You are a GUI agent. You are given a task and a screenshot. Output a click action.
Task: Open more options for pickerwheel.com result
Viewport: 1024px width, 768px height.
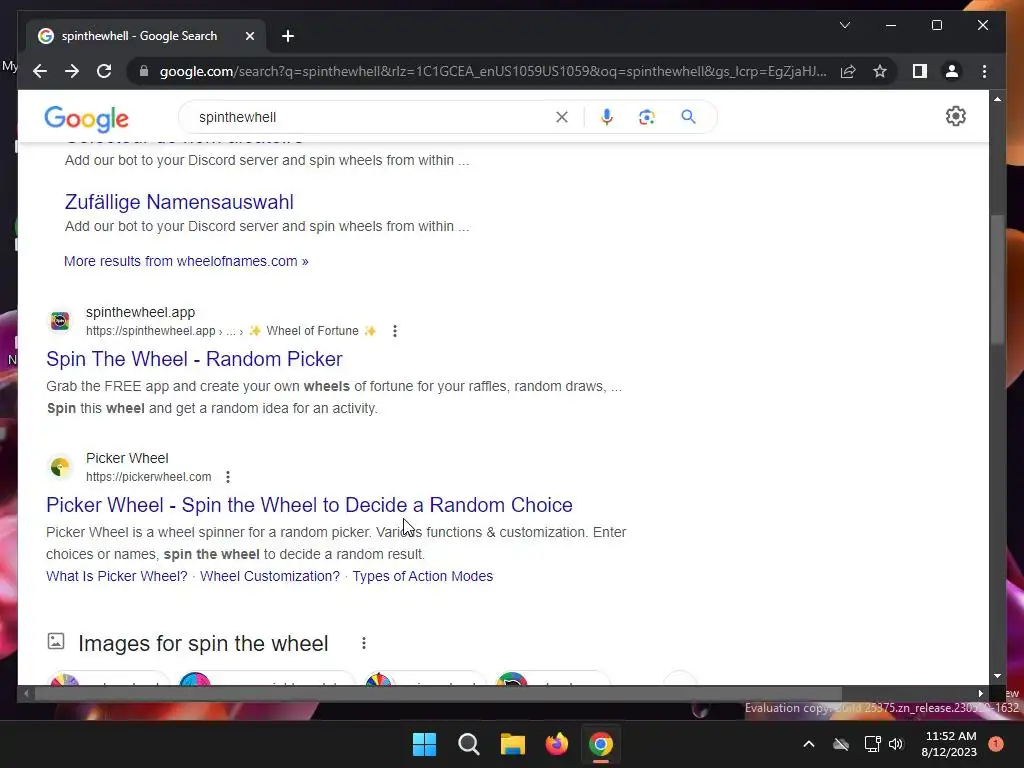coord(227,477)
